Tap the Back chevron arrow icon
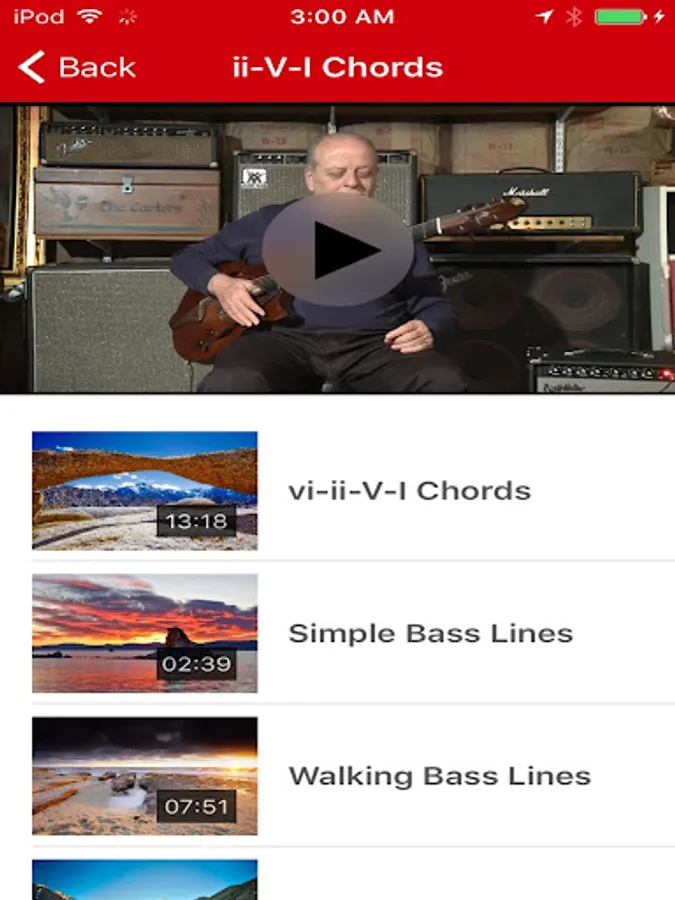This screenshot has width=675, height=900. click(32, 67)
